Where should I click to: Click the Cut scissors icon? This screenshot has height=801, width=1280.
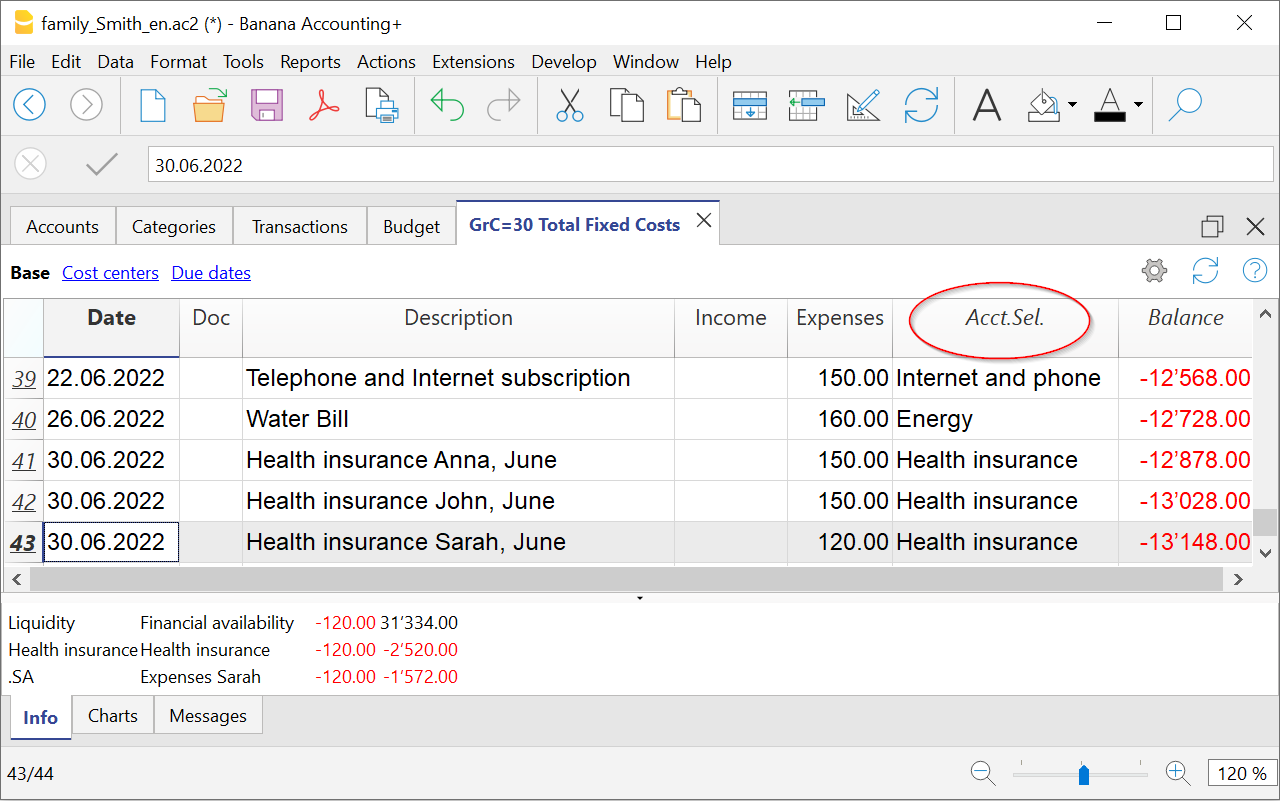569,104
